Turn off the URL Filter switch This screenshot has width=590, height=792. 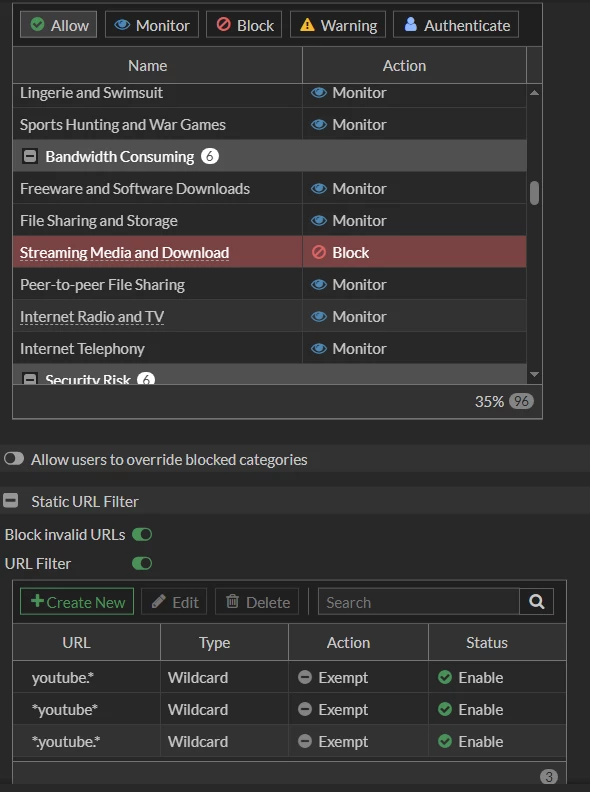[142, 563]
